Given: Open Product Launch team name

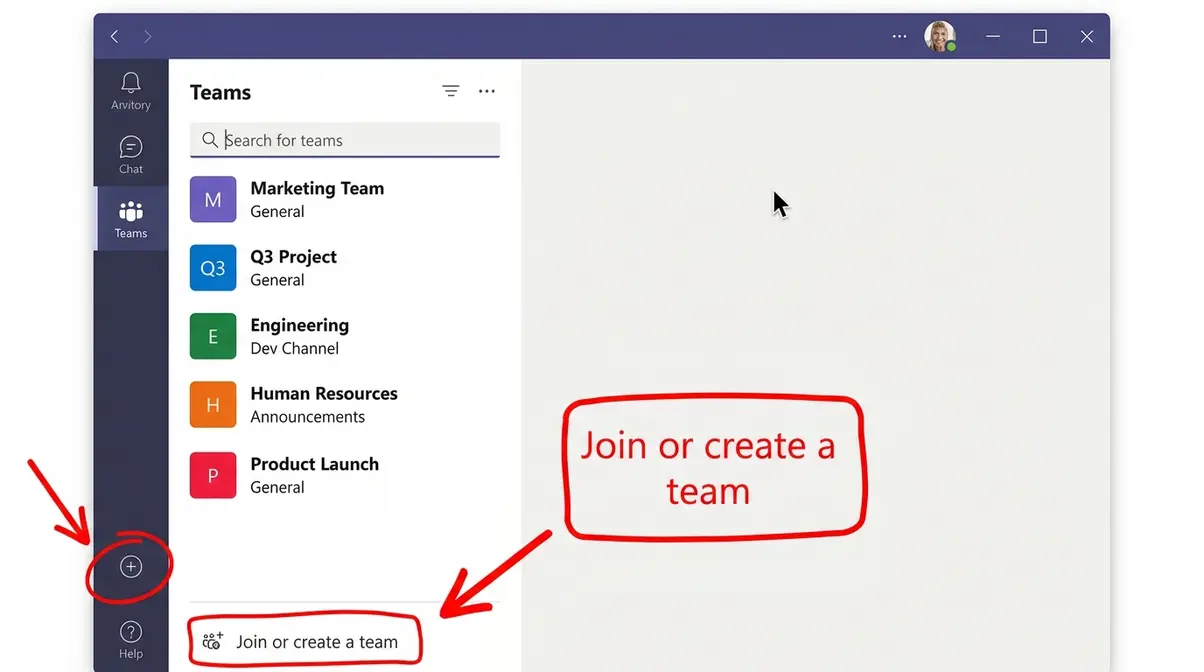Looking at the screenshot, I should 315,464.
